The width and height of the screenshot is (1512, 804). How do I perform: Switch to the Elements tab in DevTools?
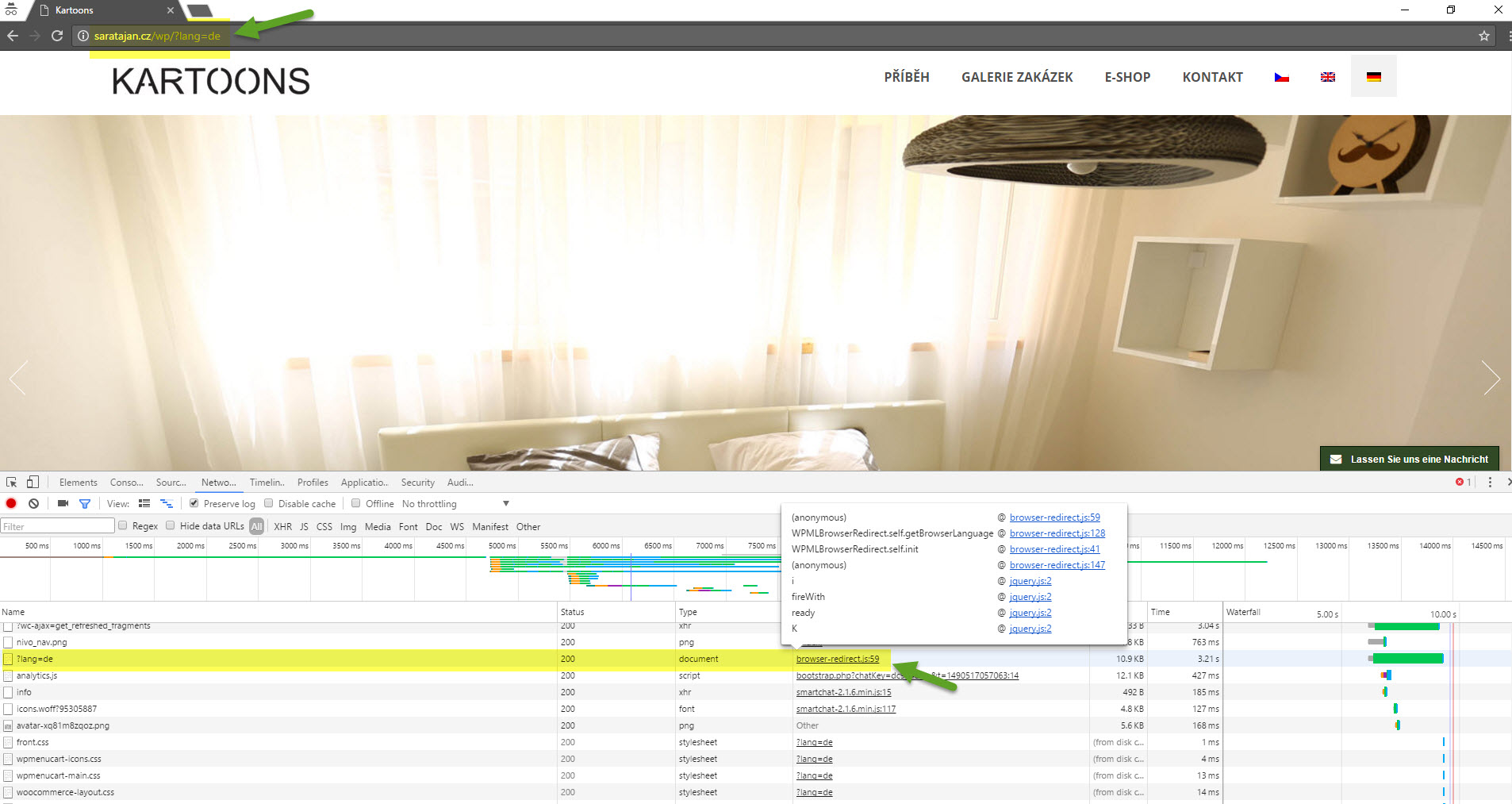[x=78, y=482]
